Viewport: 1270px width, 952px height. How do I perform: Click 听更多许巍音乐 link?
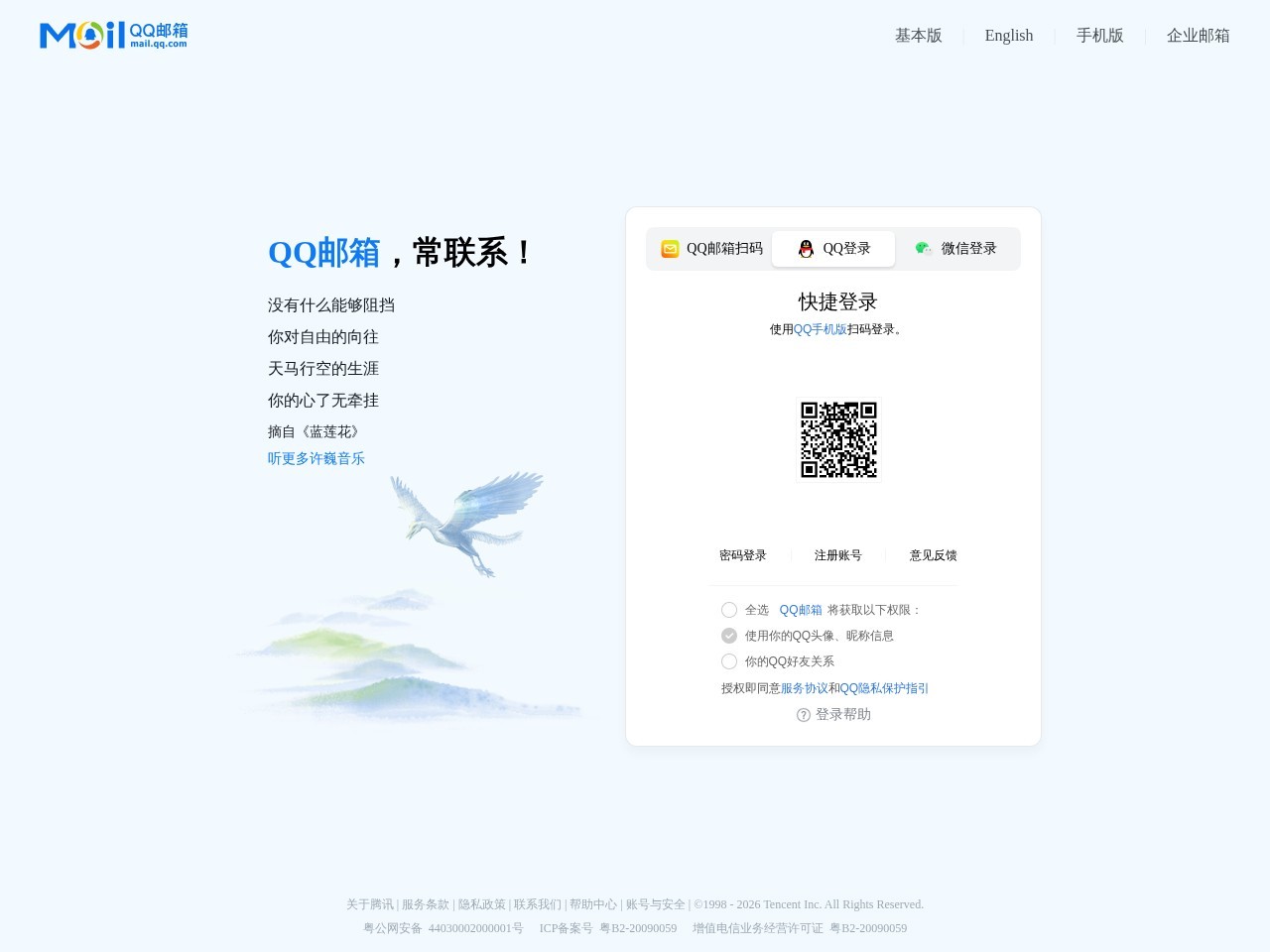316,457
